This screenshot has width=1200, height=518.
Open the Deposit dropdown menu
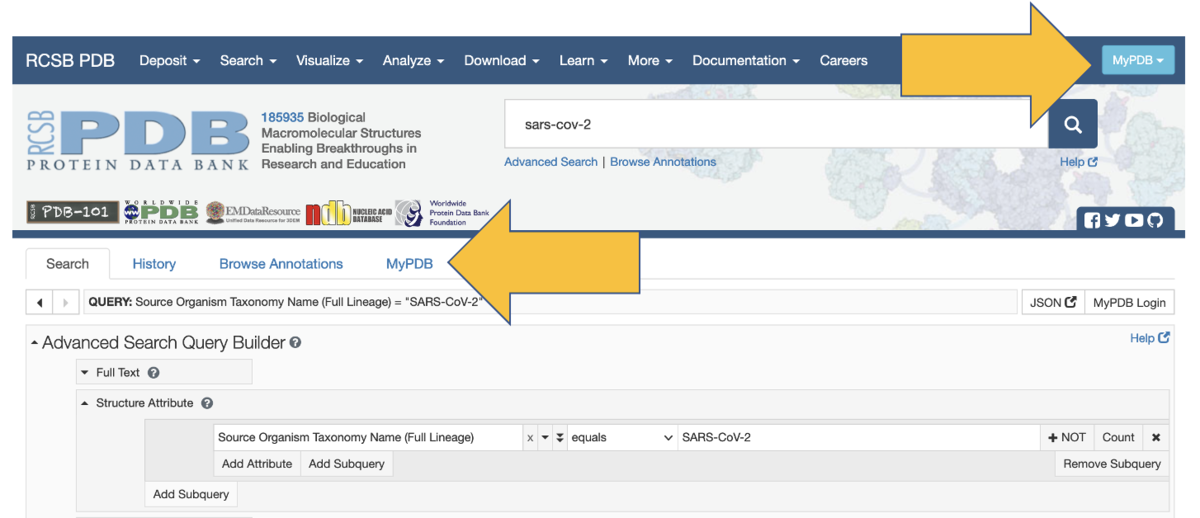pyautogui.click(x=169, y=60)
